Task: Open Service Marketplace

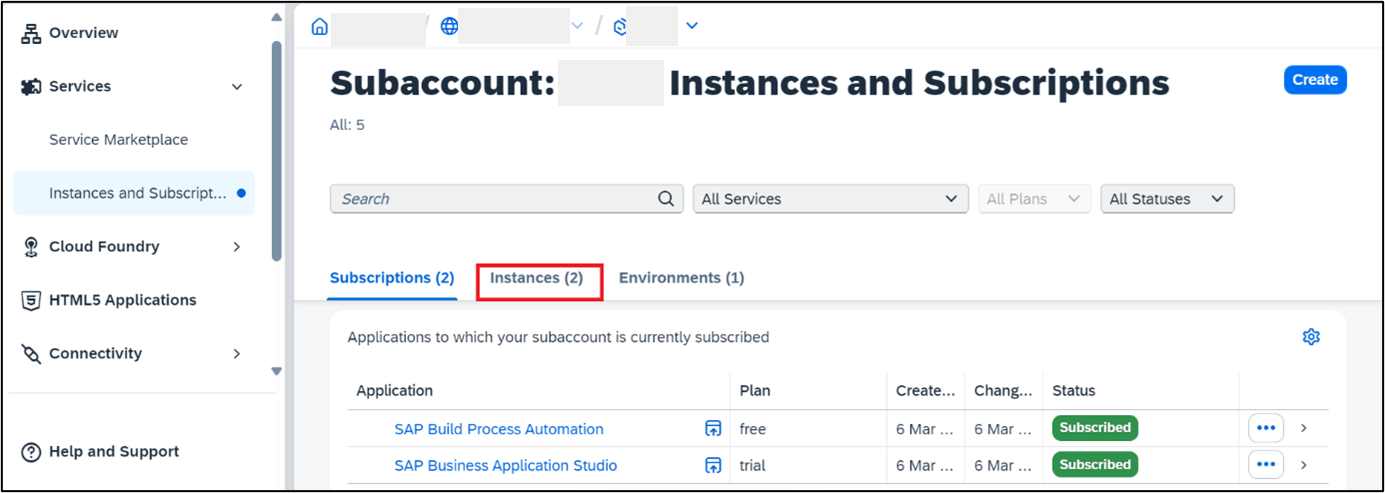Action: tap(118, 140)
